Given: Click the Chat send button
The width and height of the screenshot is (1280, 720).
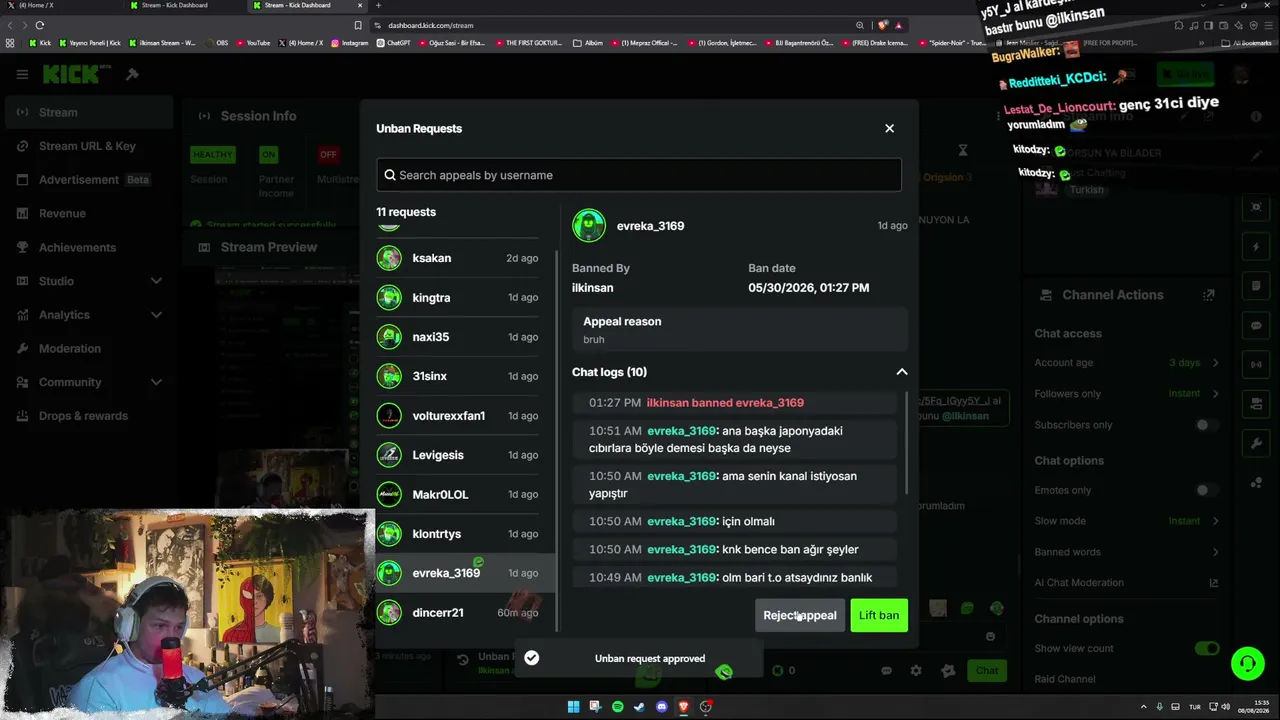Looking at the screenshot, I should (987, 670).
